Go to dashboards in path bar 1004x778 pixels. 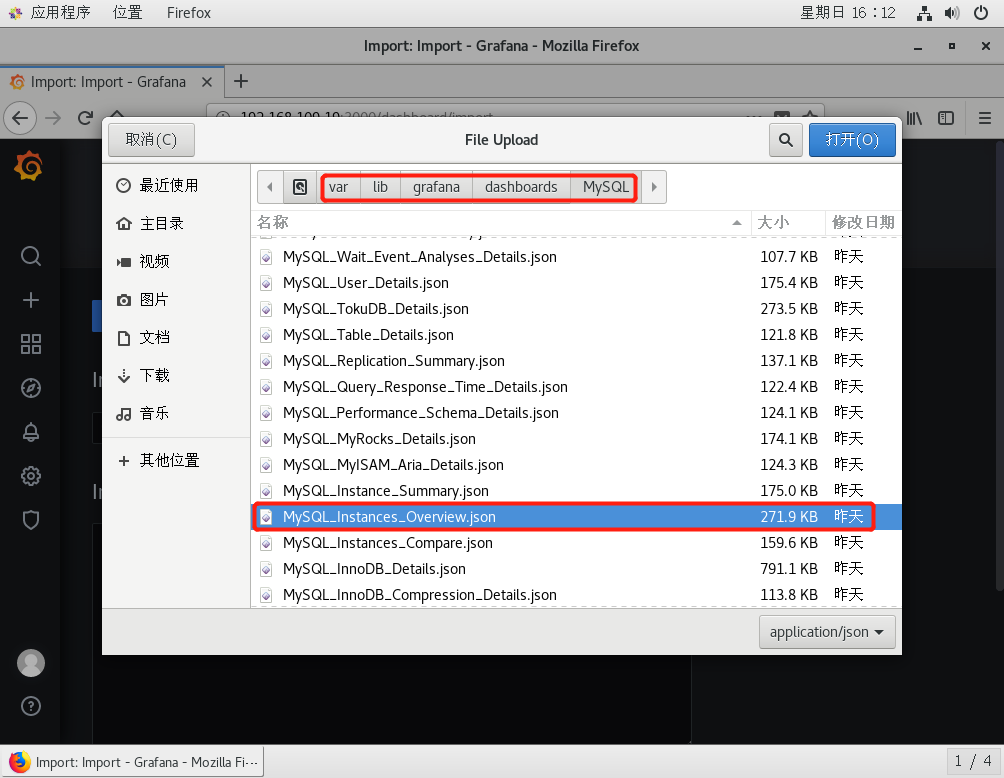coord(521,187)
